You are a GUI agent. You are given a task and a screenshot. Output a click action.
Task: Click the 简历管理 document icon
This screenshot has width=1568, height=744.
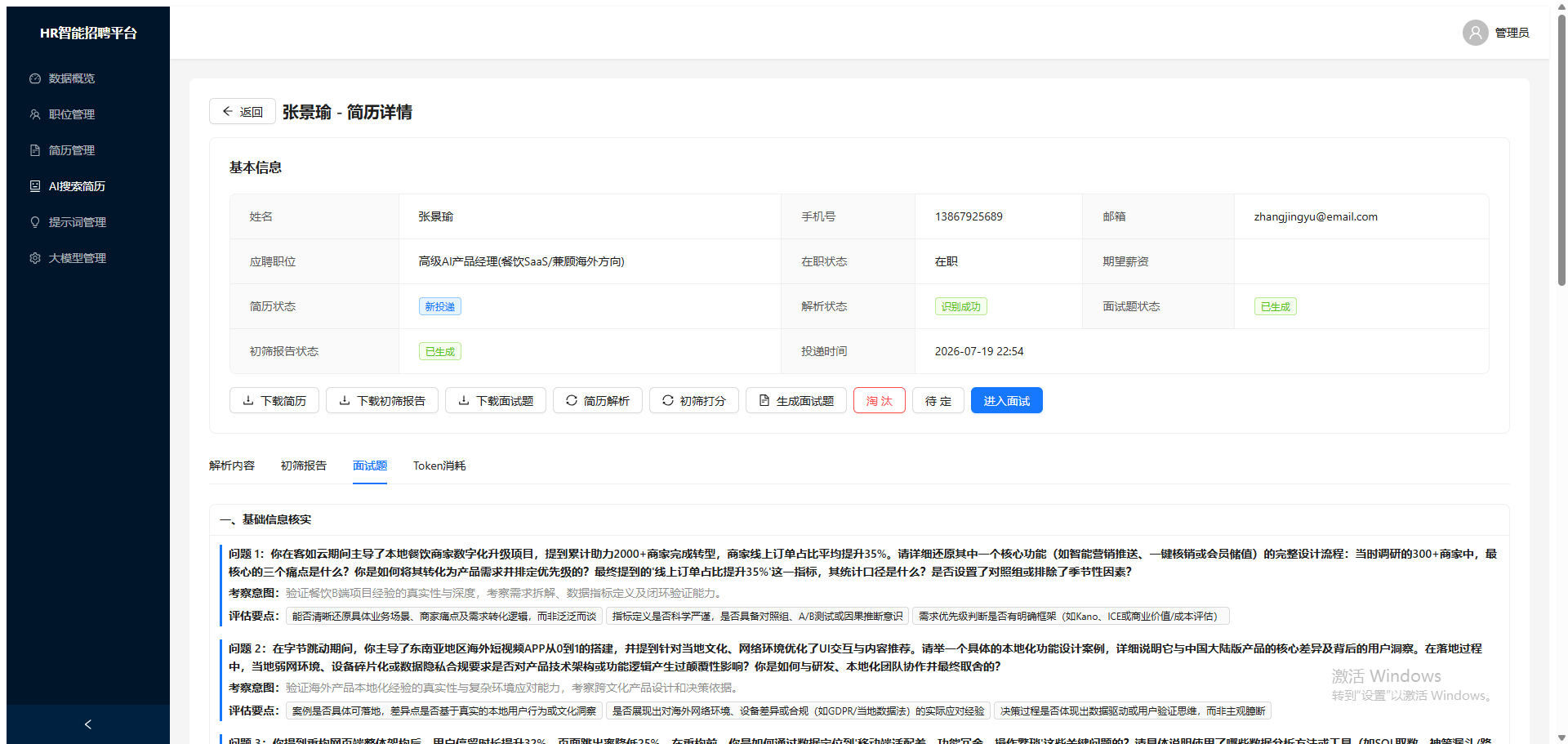pos(35,150)
